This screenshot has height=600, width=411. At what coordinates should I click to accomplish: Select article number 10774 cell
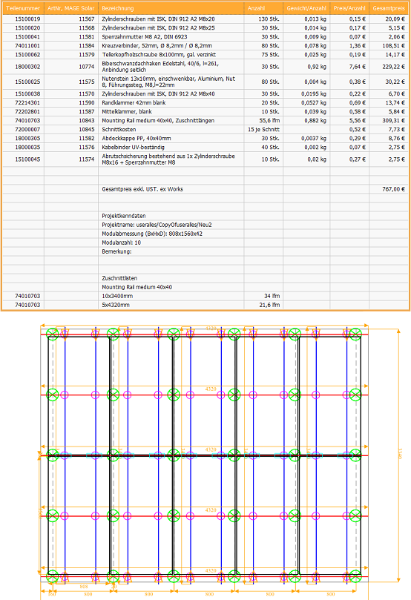pos(71,67)
